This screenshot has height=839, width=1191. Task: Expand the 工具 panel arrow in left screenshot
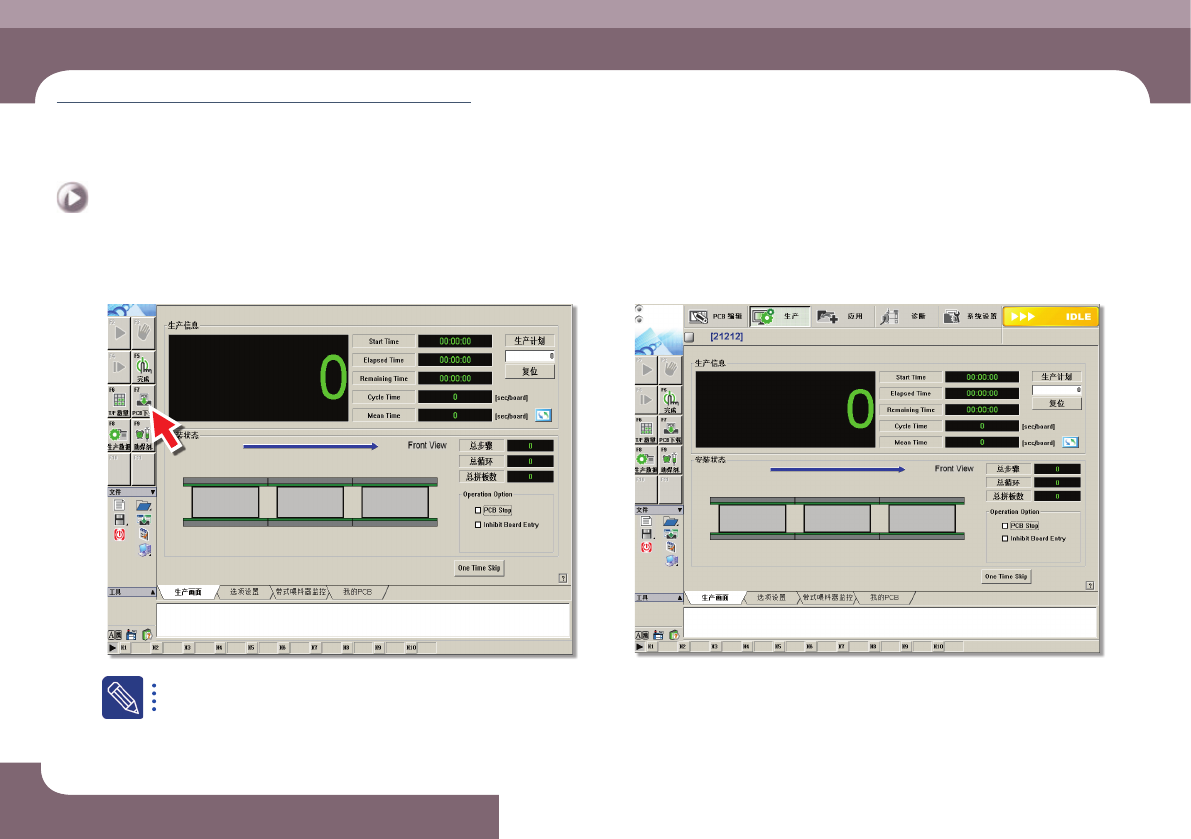(153, 591)
